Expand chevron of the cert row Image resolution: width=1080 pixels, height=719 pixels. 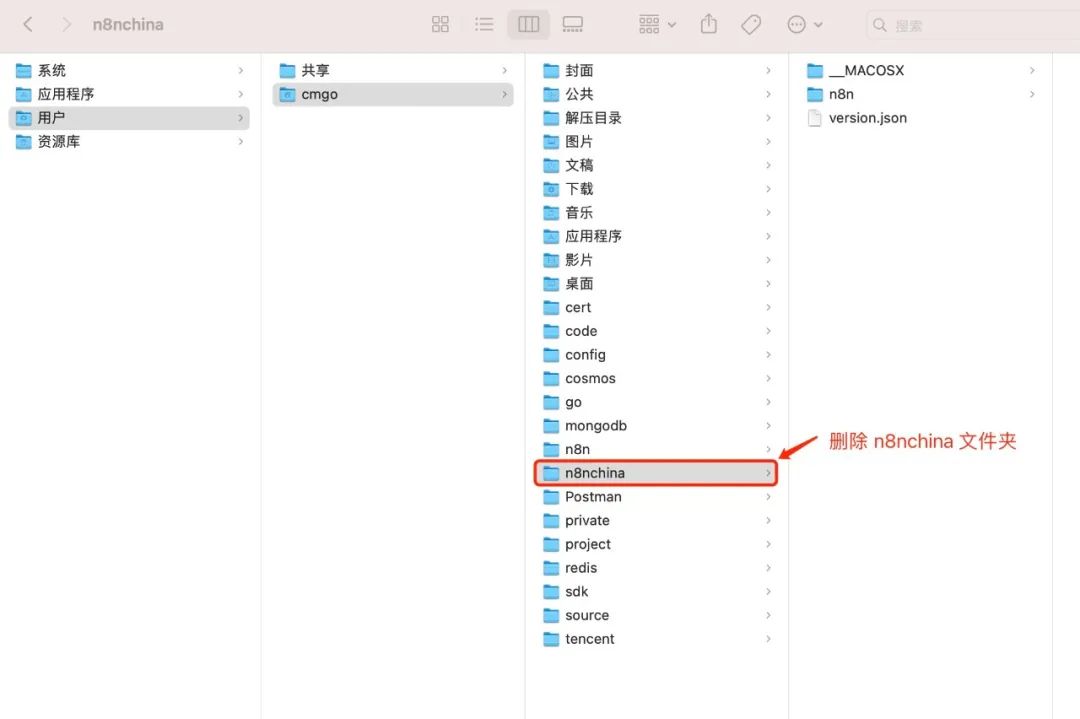pyautogui.click(x=768, y=307)
